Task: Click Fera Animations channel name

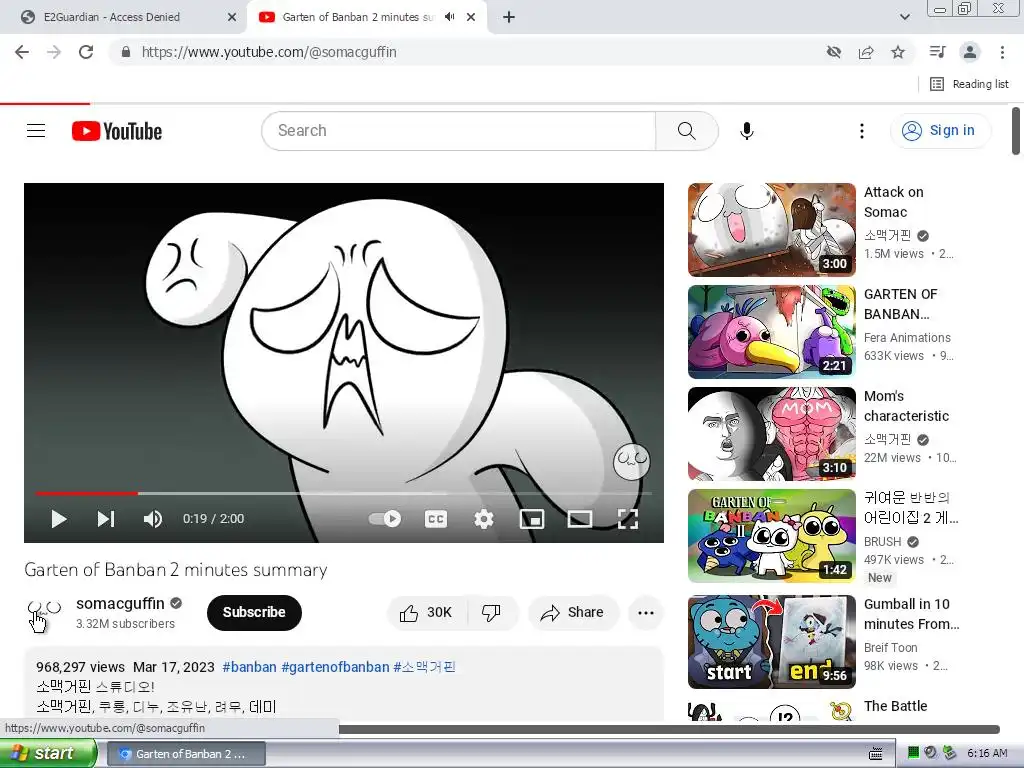Action: coord(907,338)
